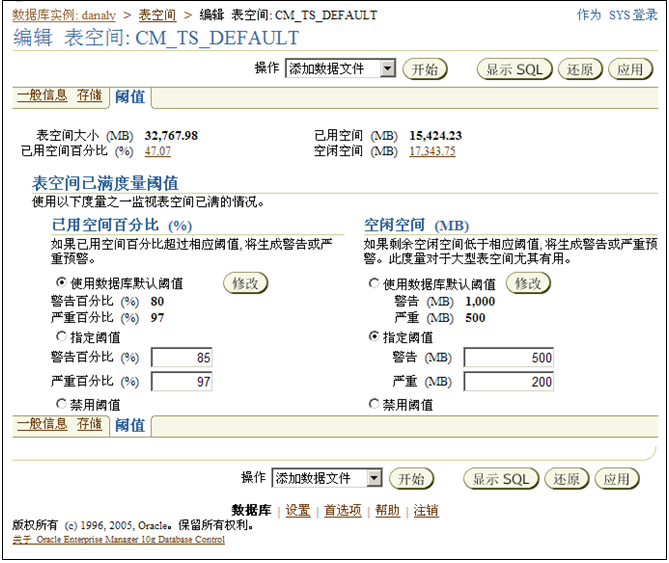Focus the 严重百分比 field containing 97
Image resolution: width=669 pixels, height=563 pixels.
(x=182, y=381)
